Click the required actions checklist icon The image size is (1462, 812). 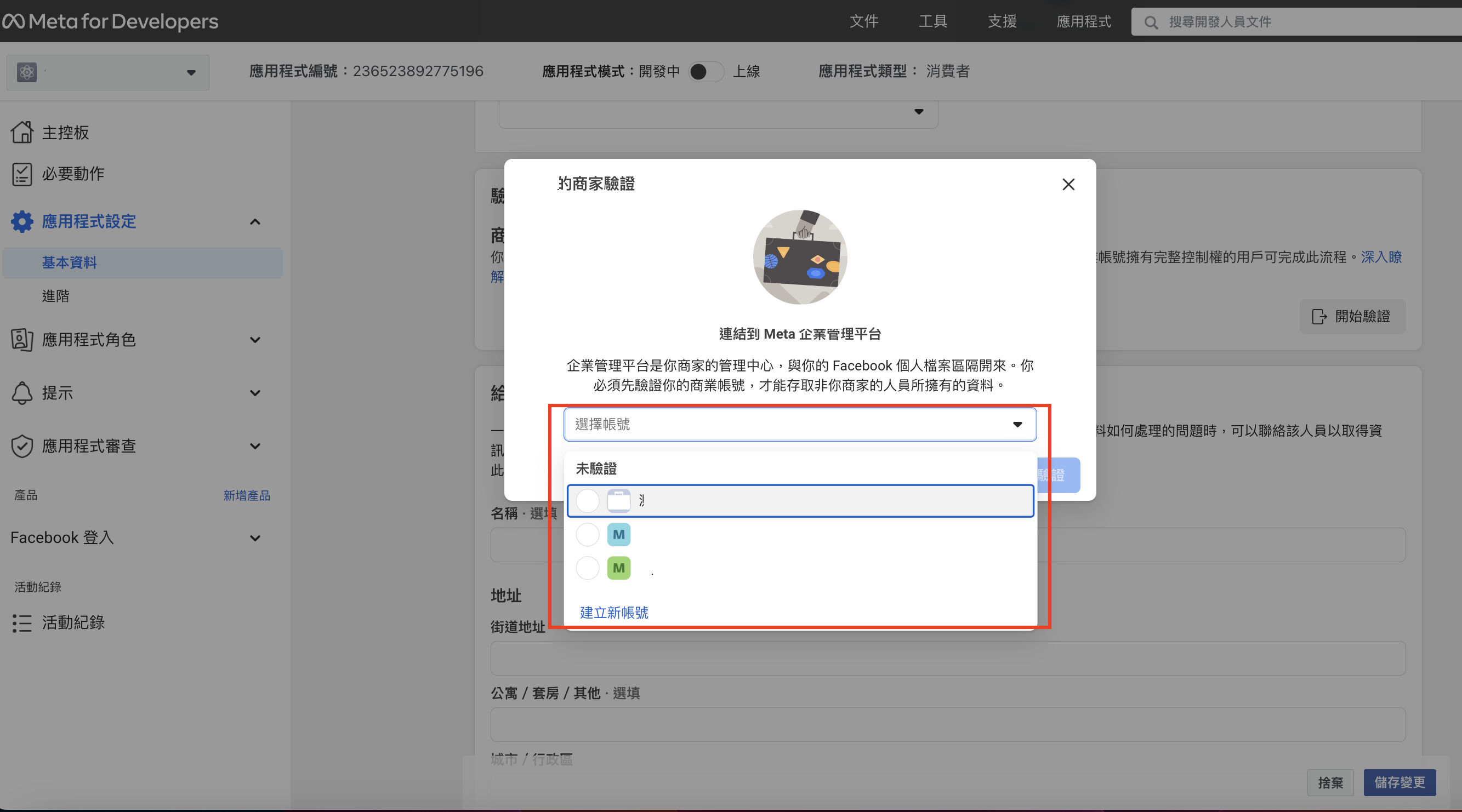click(21, 174)
